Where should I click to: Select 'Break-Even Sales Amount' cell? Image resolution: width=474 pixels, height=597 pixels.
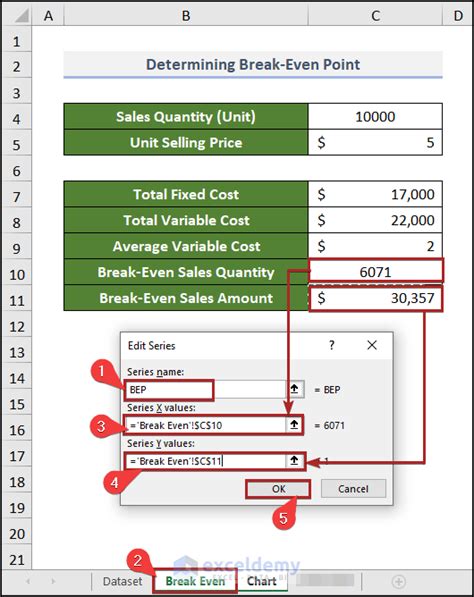(x=186, y=298)
